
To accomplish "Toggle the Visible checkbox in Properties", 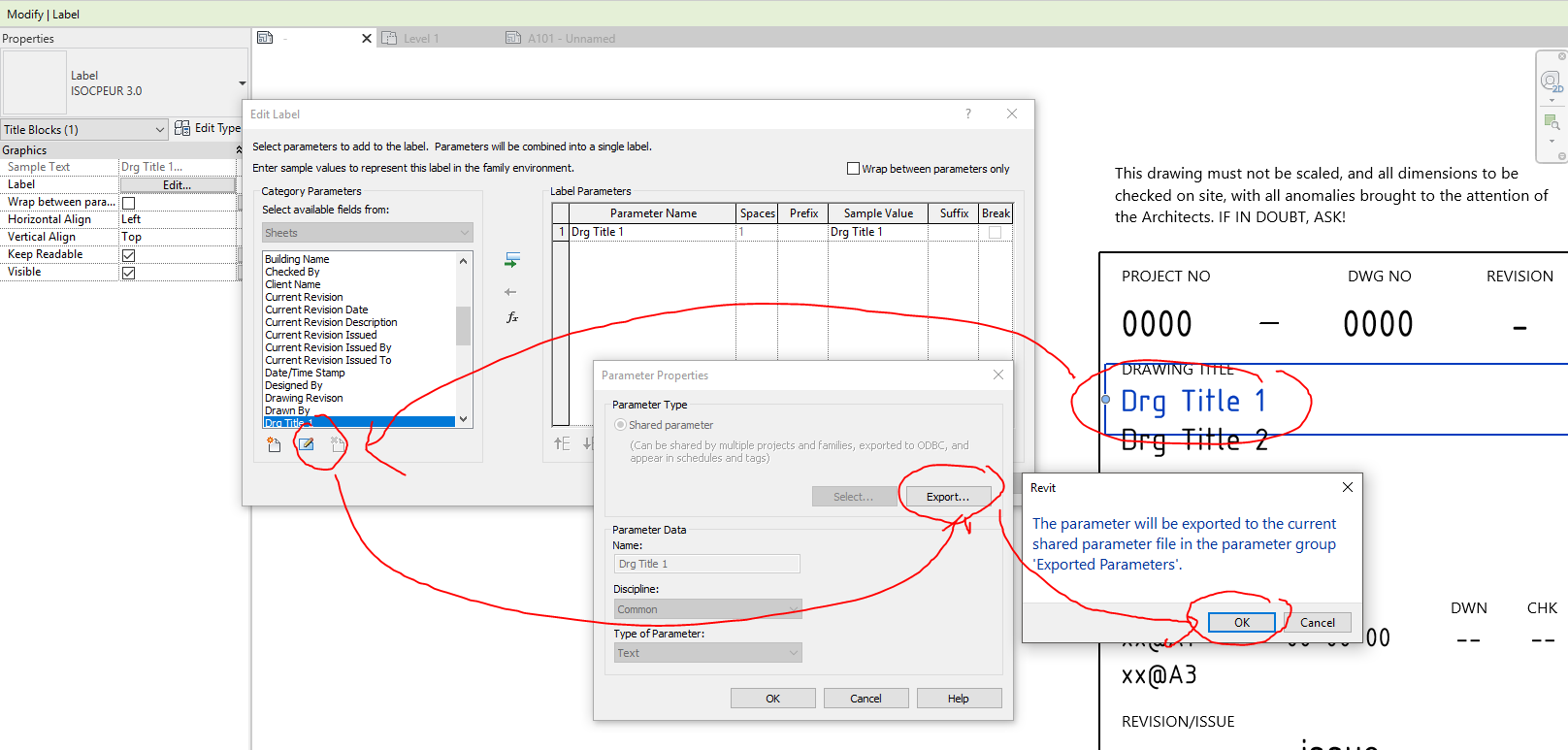I will pyautogui.click(x=129, y=273).
